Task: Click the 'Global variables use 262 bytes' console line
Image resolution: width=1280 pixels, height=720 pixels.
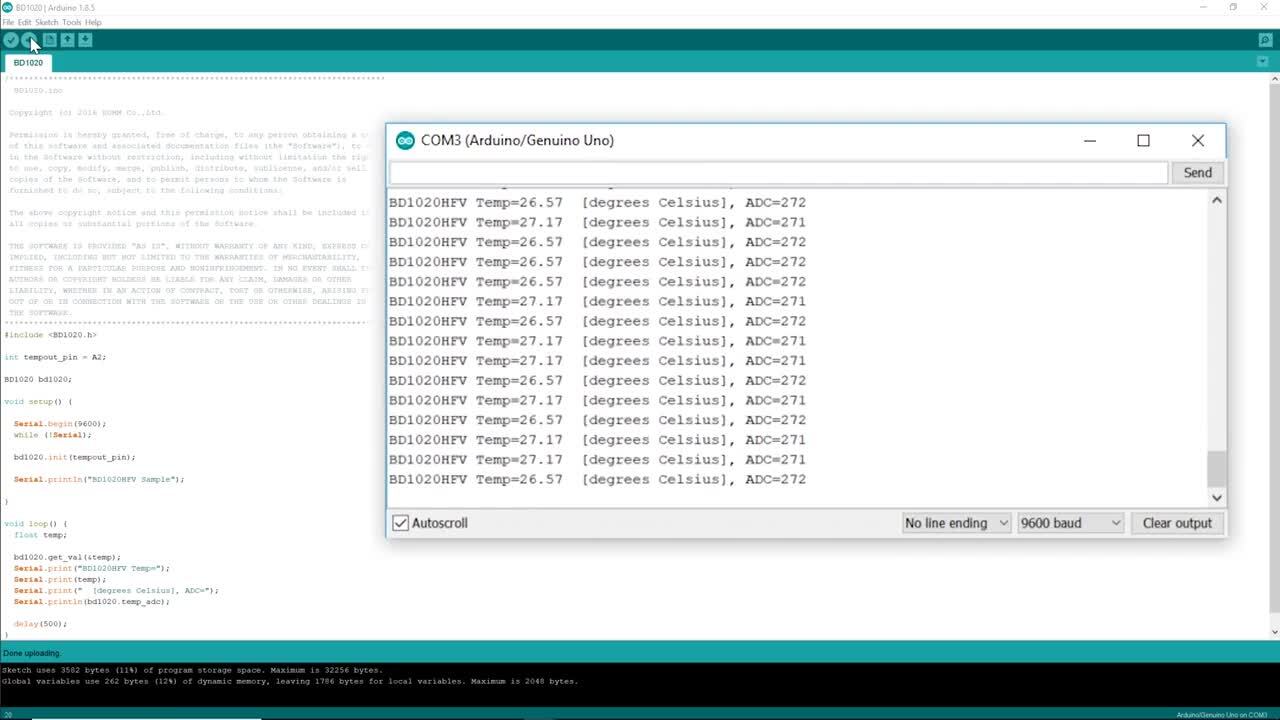Action: pyautogui.click(x=290, y=681)
